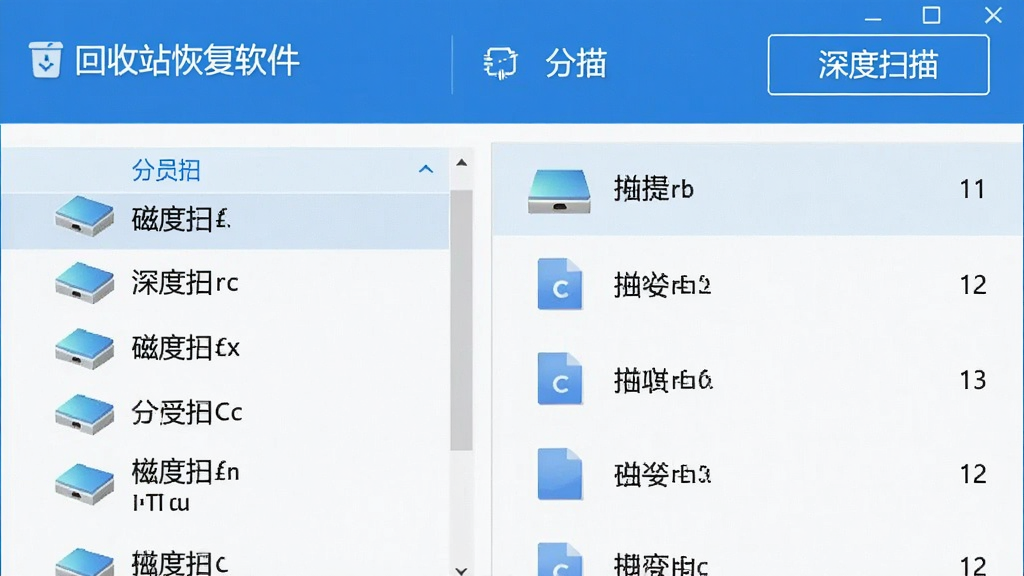Click drive icon of the highlighted 磁度扫 row
Image resolution: width=1024 pixels, height=576 pixels.
tap(84, 216)
